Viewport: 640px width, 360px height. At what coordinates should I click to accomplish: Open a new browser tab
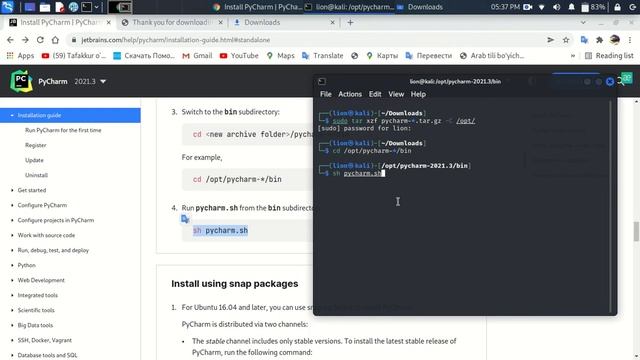tap(350, 22)
